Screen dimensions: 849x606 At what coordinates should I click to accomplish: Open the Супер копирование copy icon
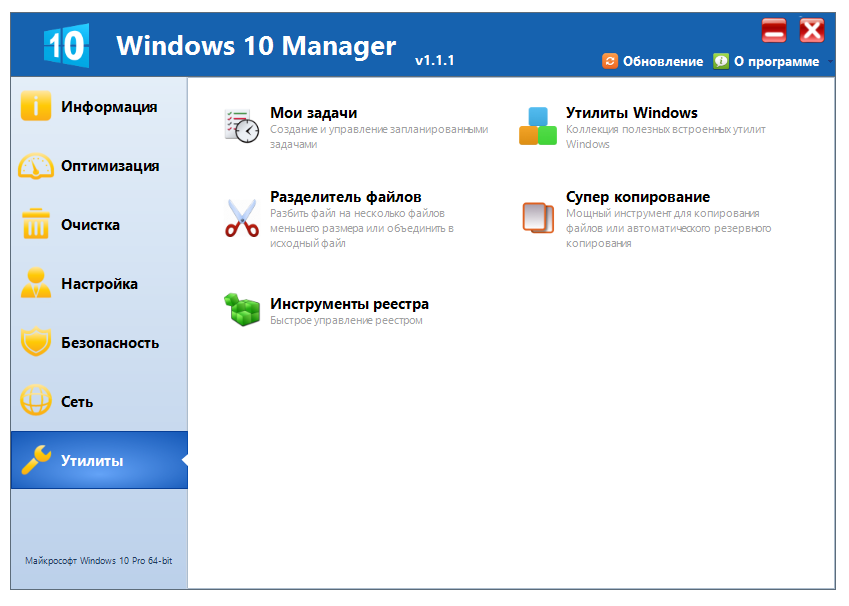point(538,218)
